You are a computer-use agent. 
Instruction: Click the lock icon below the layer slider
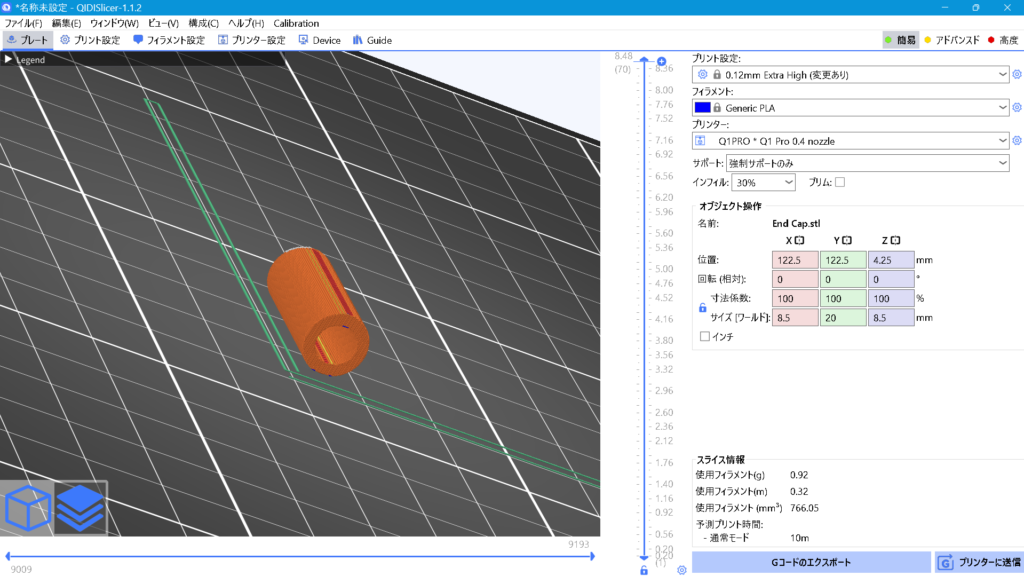tap(644, 570)
